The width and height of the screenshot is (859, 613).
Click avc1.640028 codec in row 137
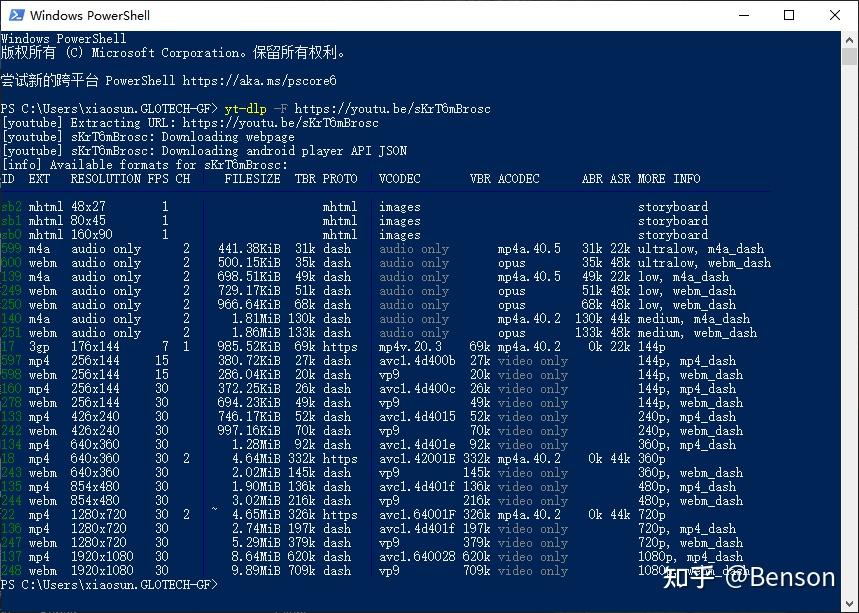point(417,557)
